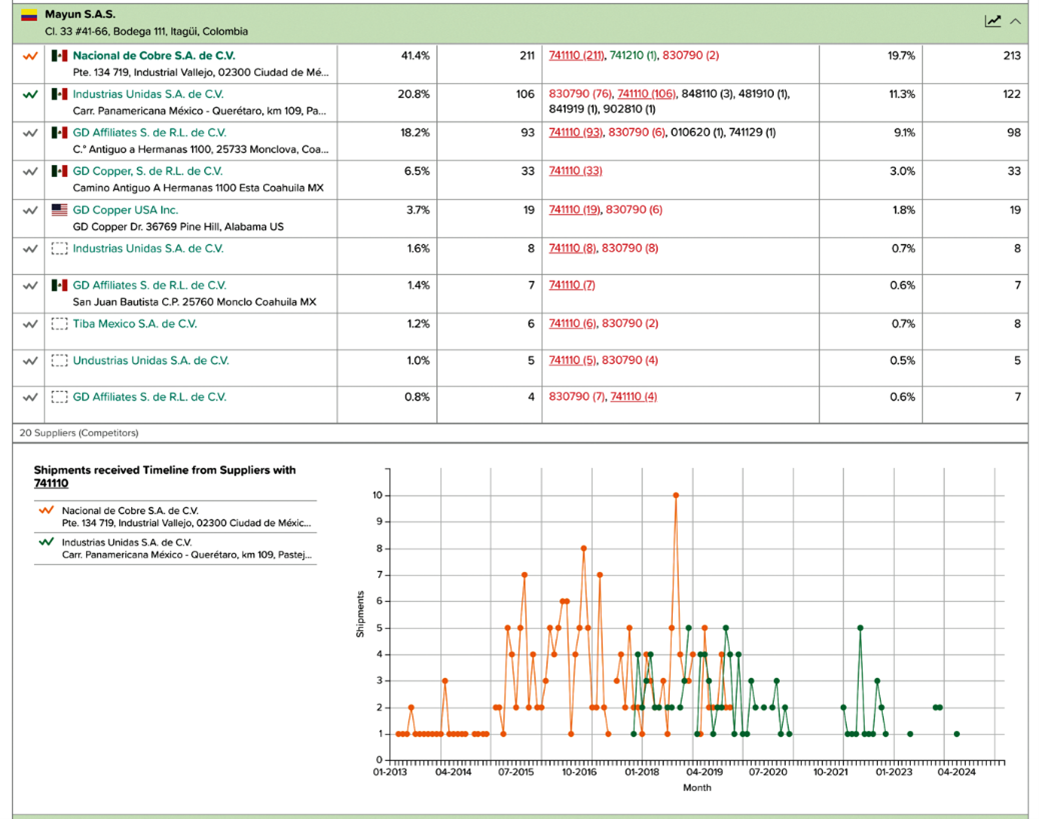This screenshot has height=819, width=1039.
Task: Click the 122 total in Industrias Unidas row
Action: (1012, 94)
